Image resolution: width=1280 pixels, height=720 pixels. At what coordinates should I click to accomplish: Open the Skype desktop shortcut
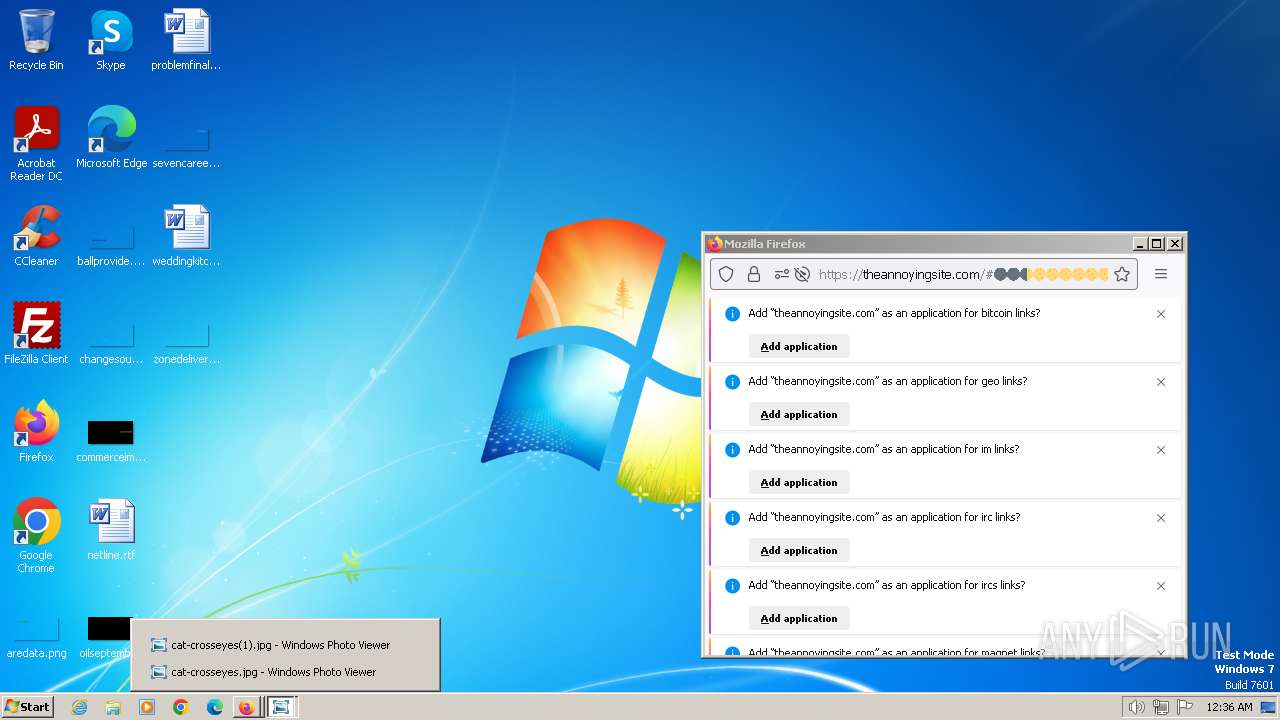110,40
